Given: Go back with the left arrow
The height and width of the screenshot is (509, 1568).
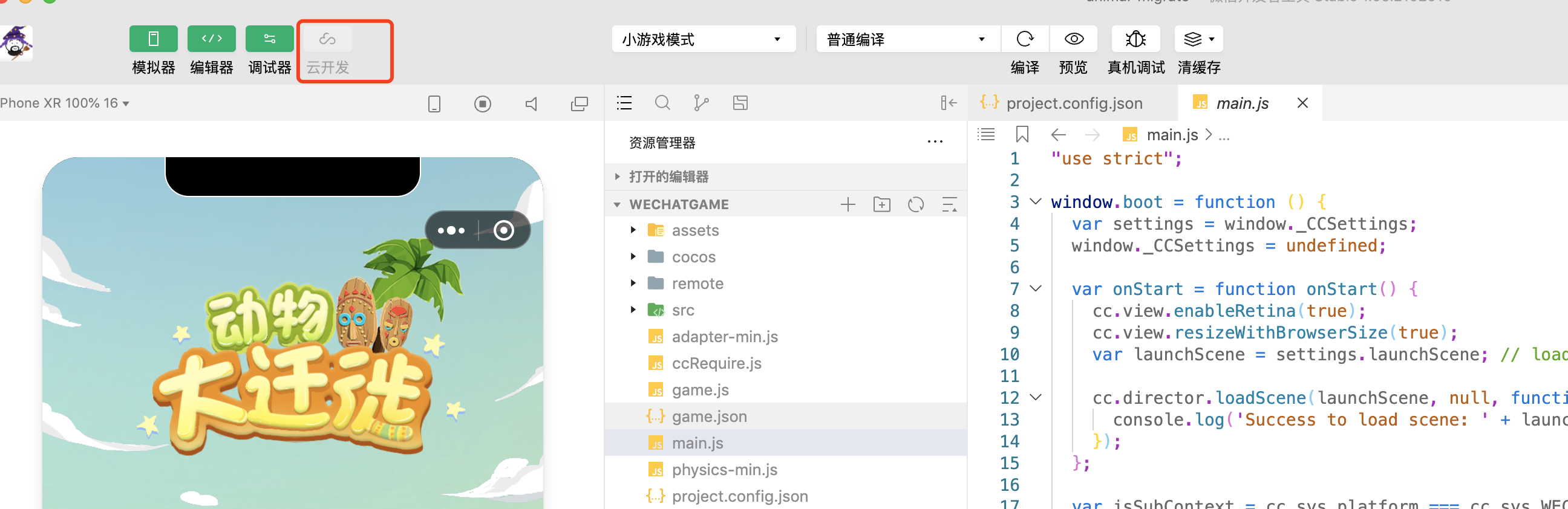Looking at the screenshot, I should (x=1059, y=134).
